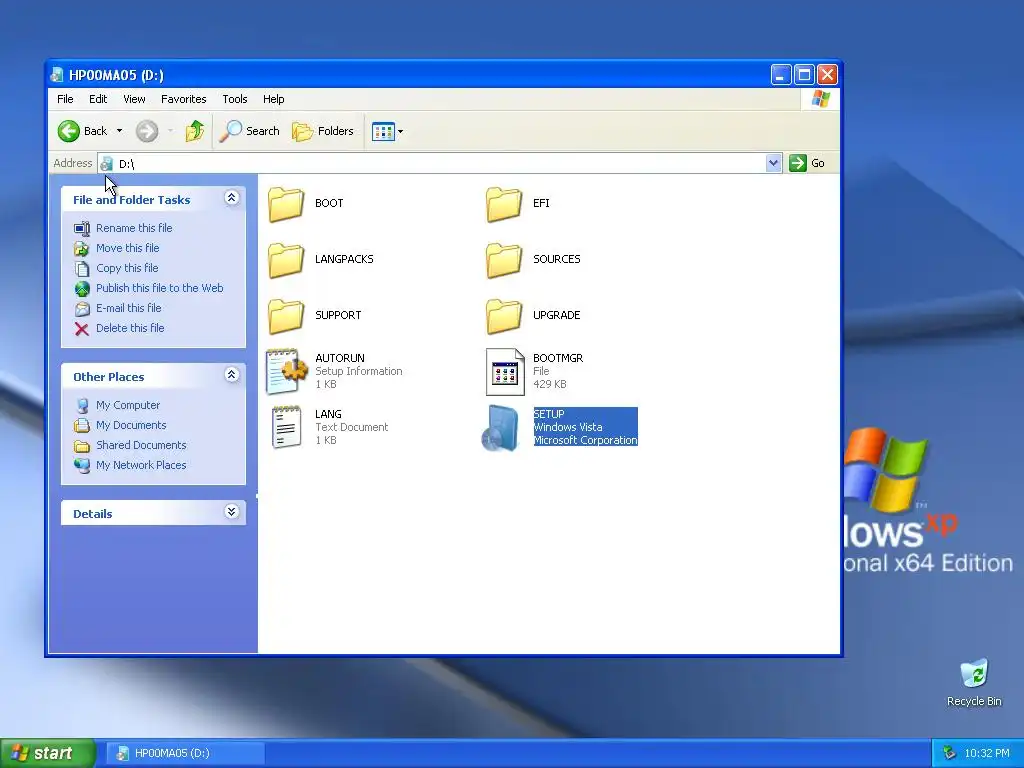This screenshot has height=768, width=1024.
Task: Select the LANGPACKS folder icon
Action: pos(286,261)
